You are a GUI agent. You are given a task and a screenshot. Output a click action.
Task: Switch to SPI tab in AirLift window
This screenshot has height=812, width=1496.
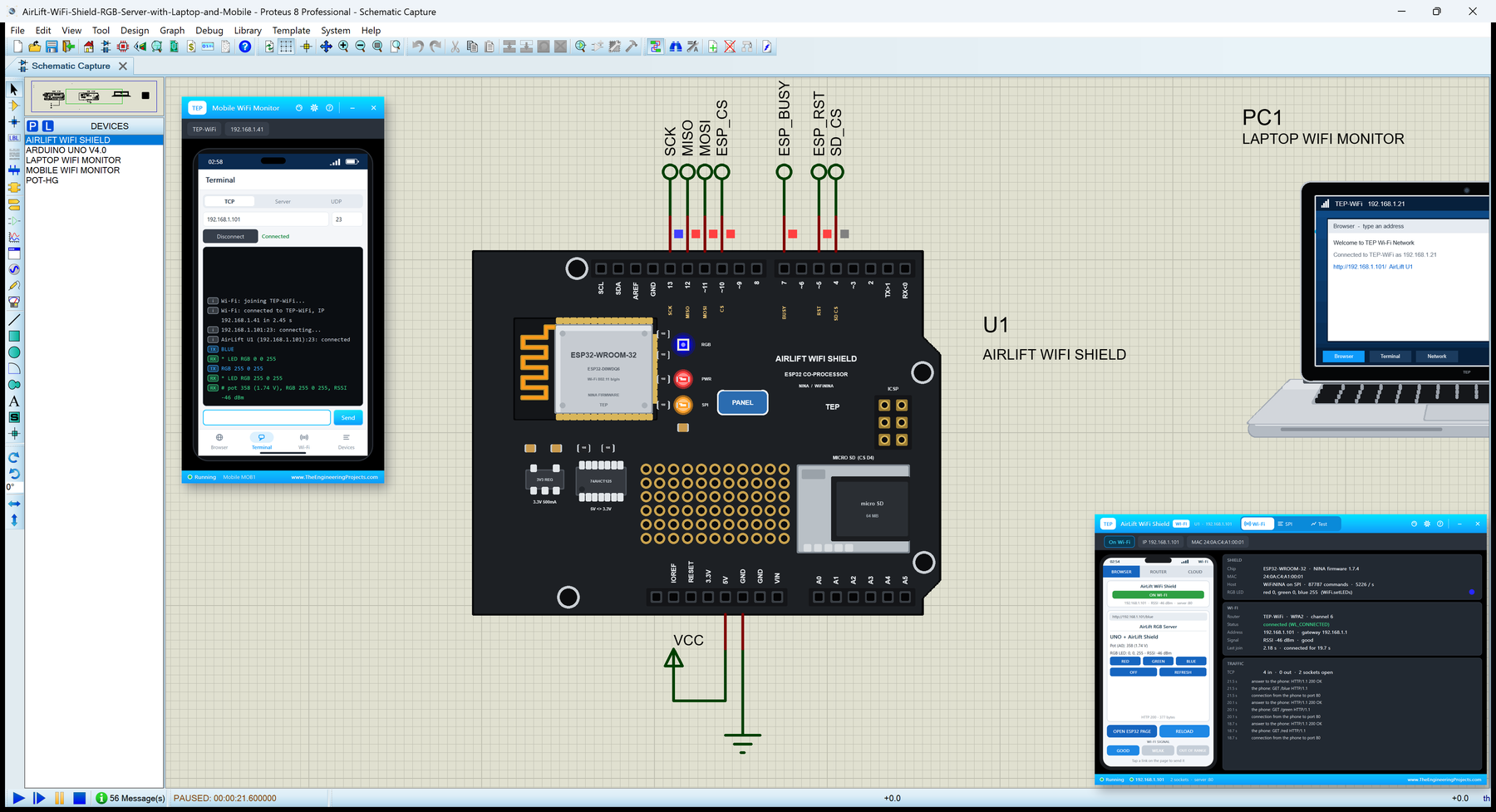(1285, 524)
